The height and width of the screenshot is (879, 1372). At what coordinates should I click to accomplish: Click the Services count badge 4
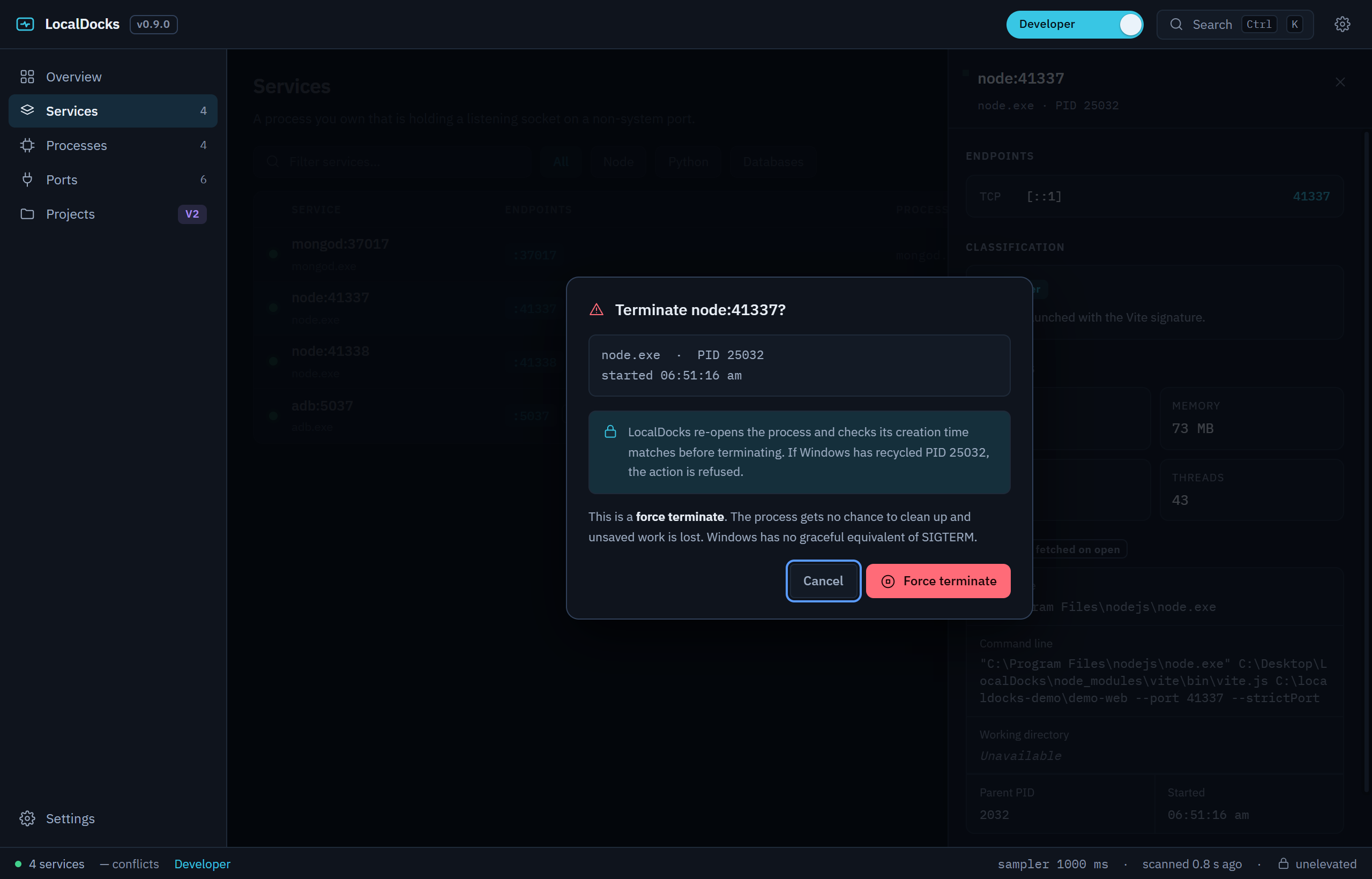[203, 111]
